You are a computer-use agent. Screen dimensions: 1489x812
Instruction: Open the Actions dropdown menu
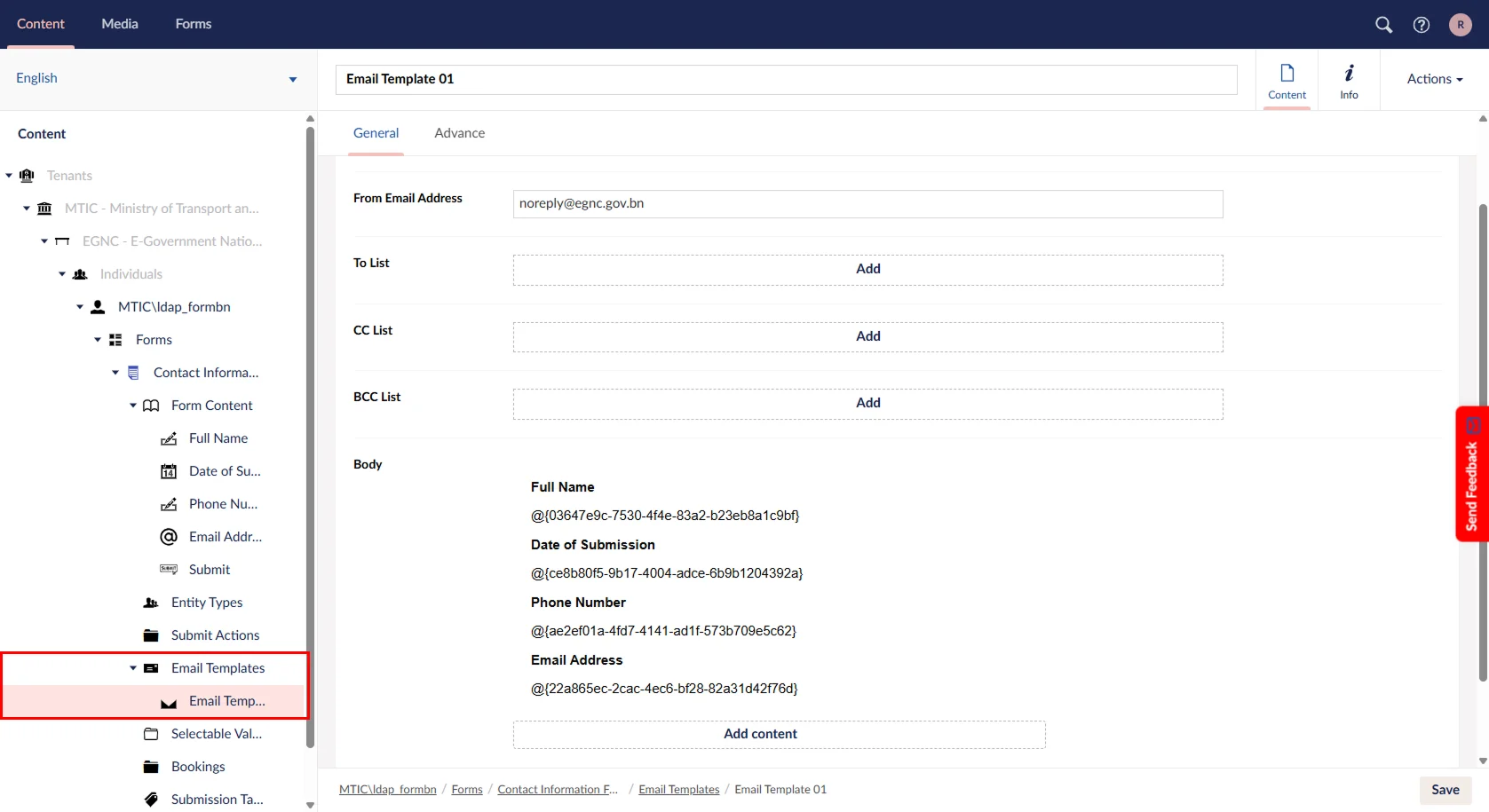(x=1434, y=79)
